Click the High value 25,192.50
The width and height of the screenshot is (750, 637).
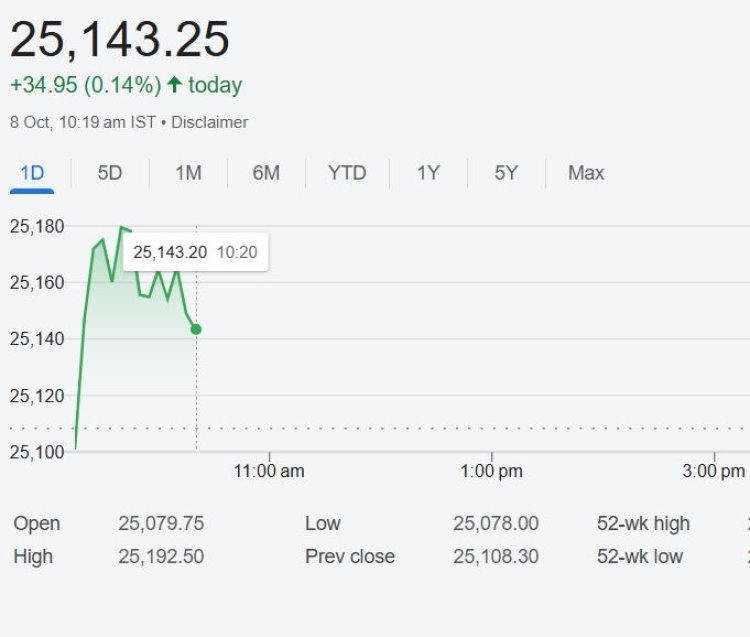point(161,556)
